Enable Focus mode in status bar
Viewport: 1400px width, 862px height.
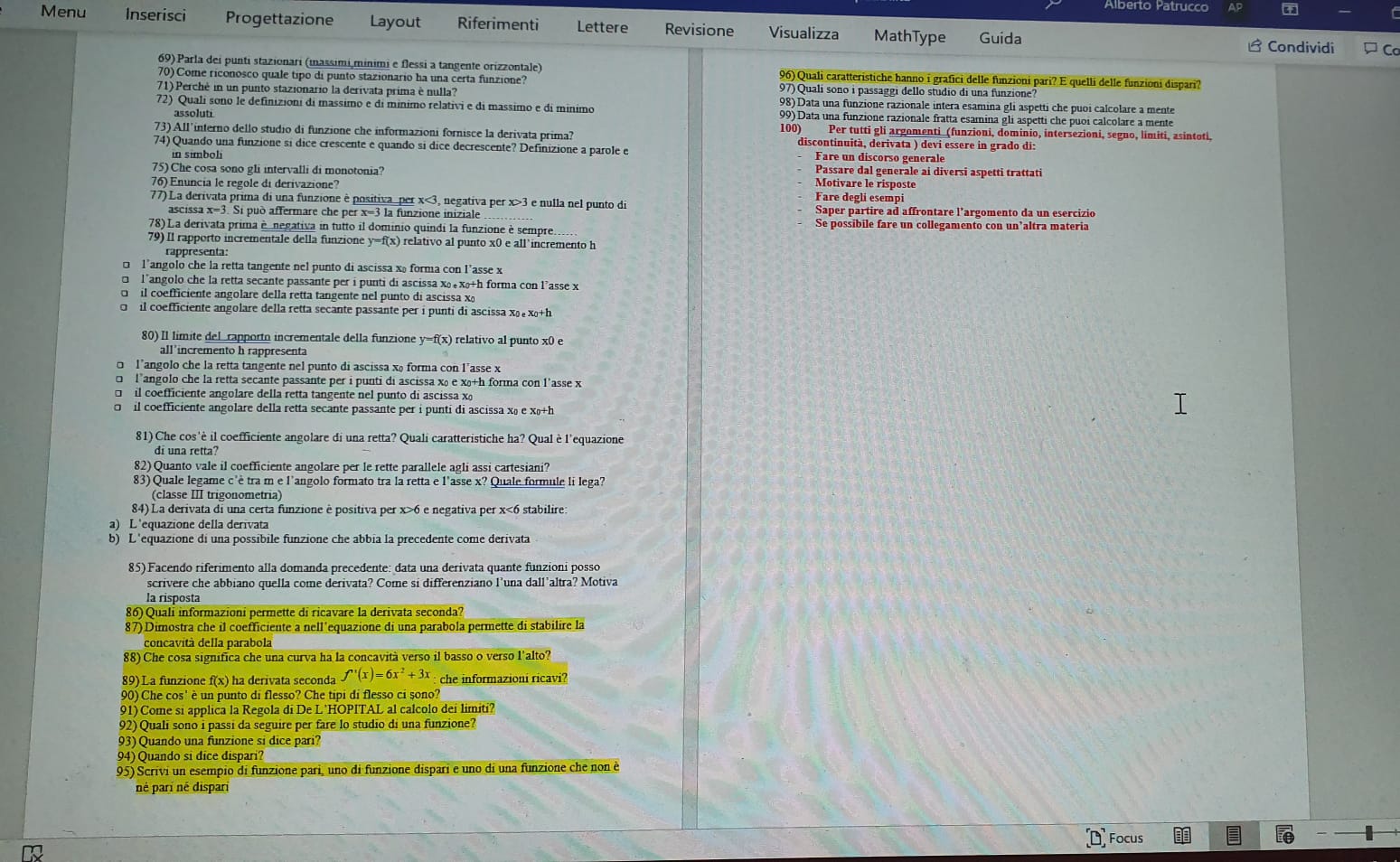pyautogui.click(x=1115, y=838)
